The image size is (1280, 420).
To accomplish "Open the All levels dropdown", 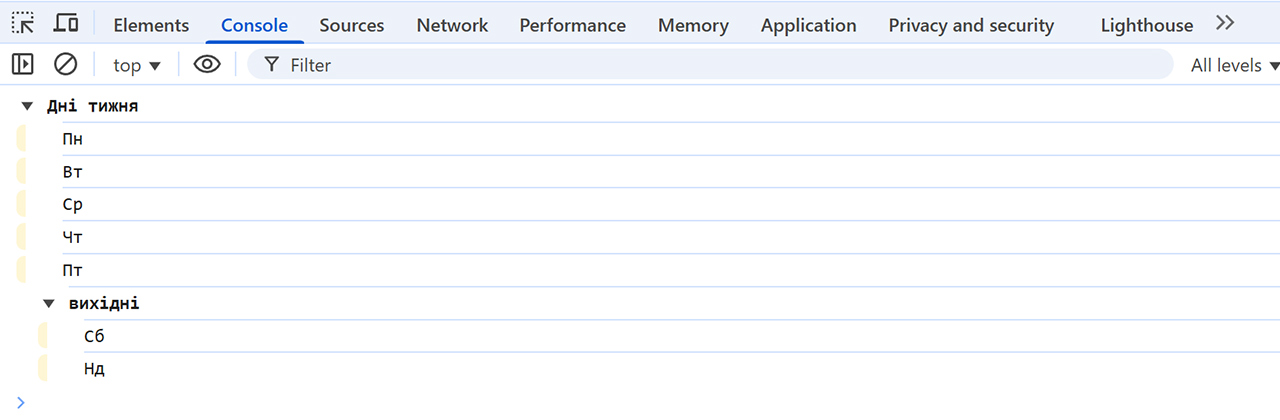I will click(1235, 65).
